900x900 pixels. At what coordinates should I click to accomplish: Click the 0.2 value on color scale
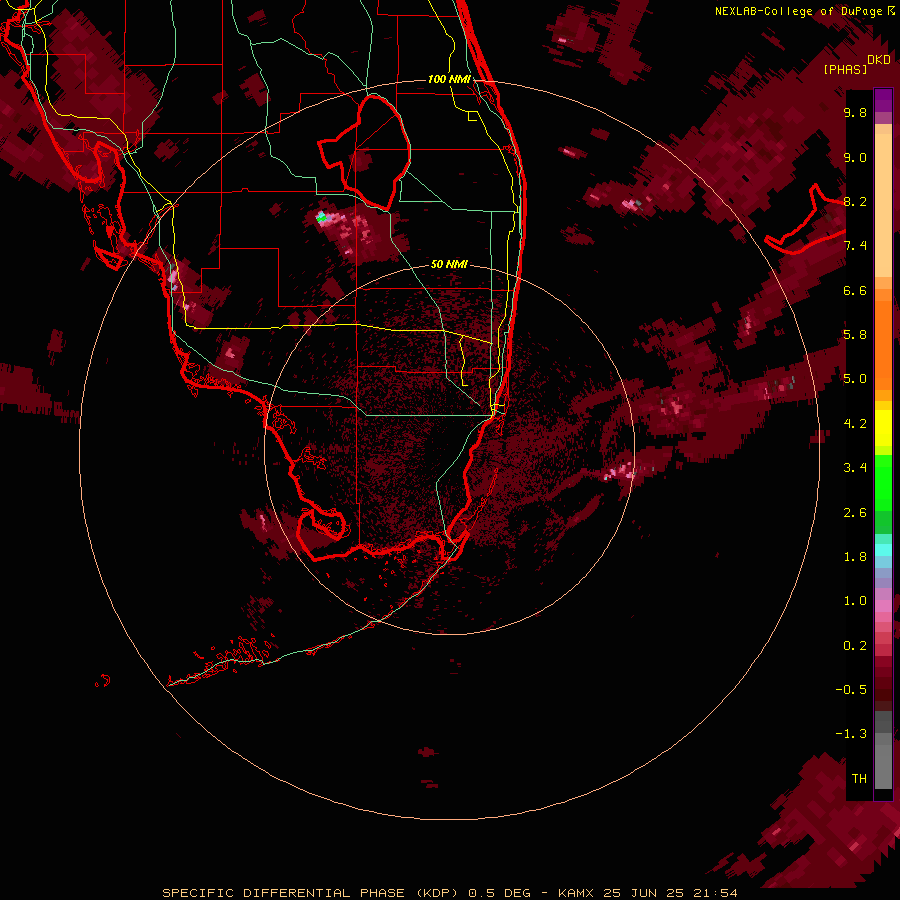(855, 646)
